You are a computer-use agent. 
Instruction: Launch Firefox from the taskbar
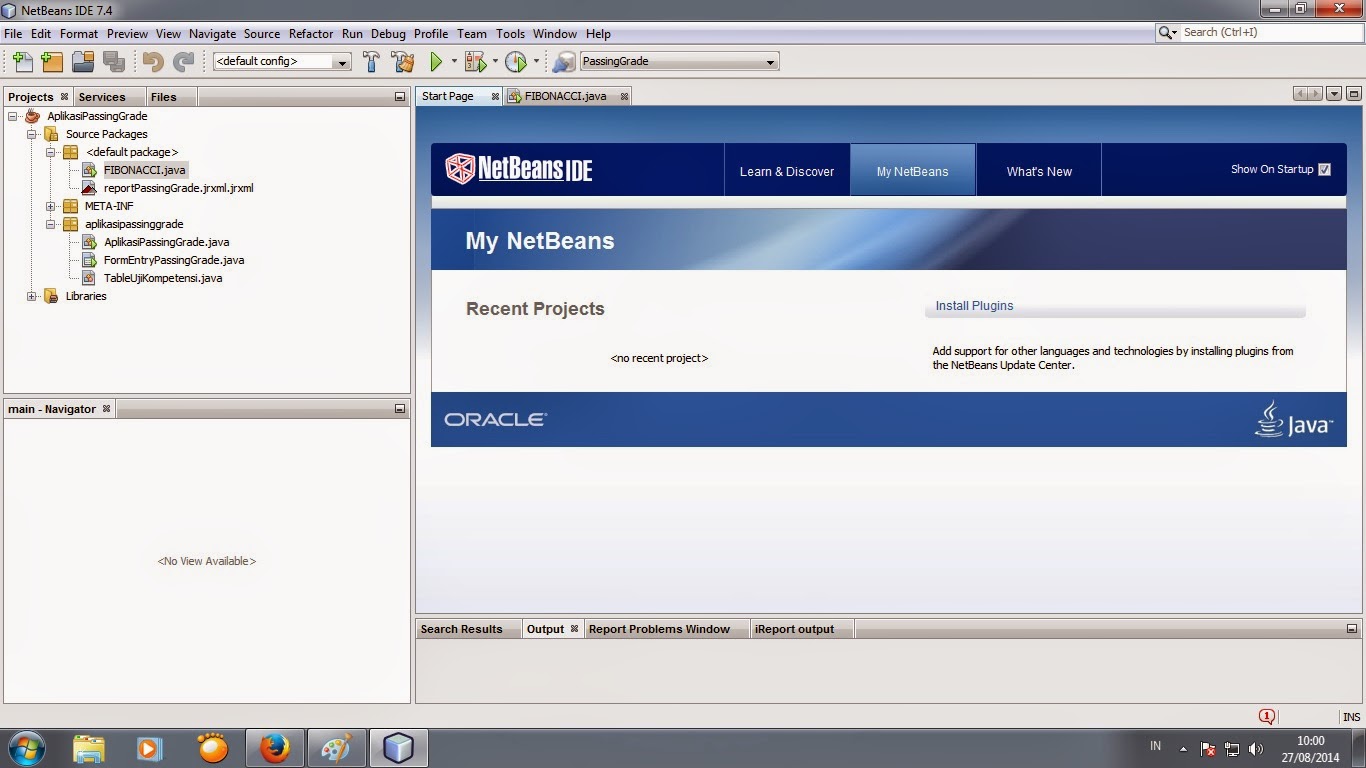coord(274,748)
